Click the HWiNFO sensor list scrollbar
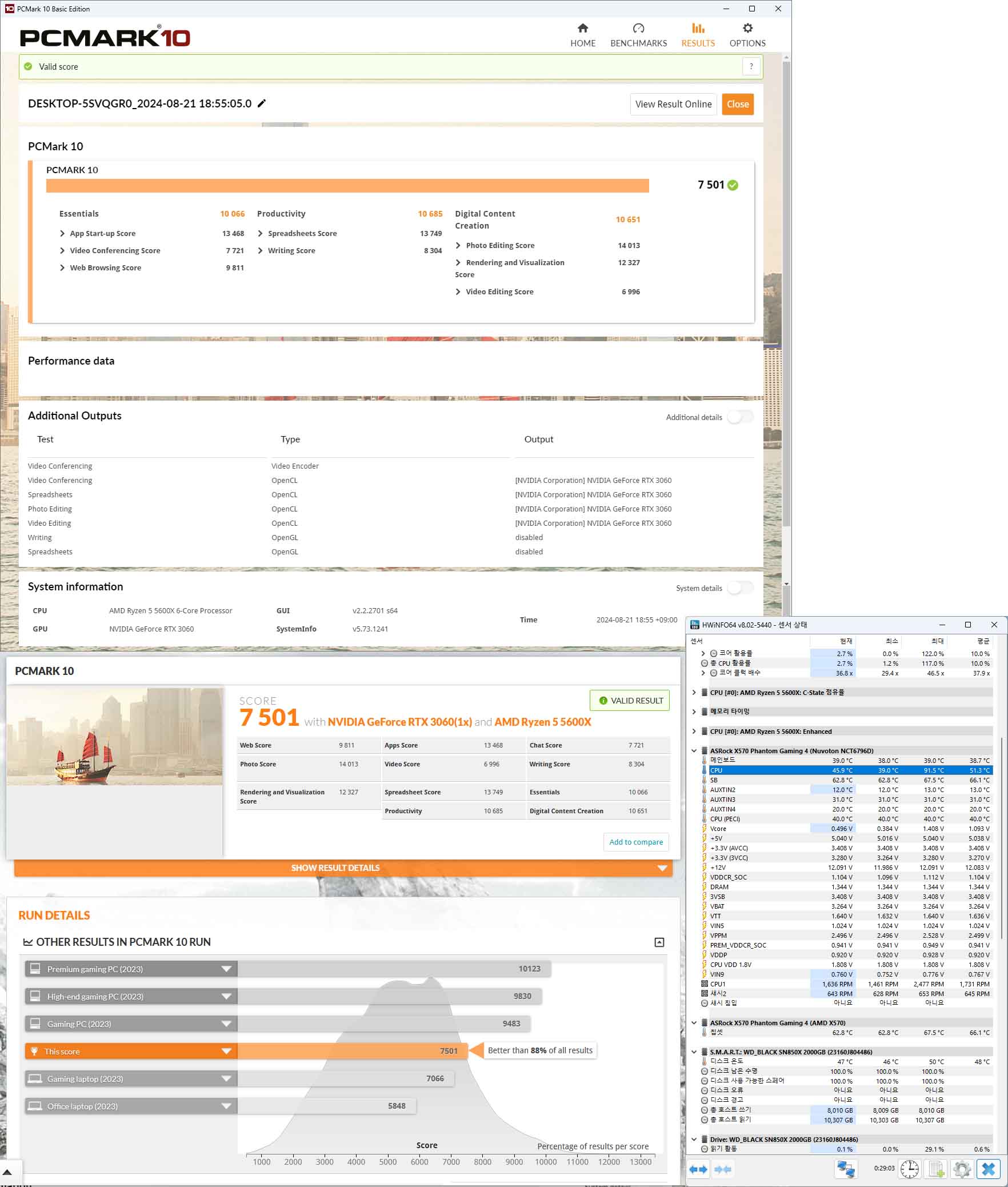 coord(1001,838)
